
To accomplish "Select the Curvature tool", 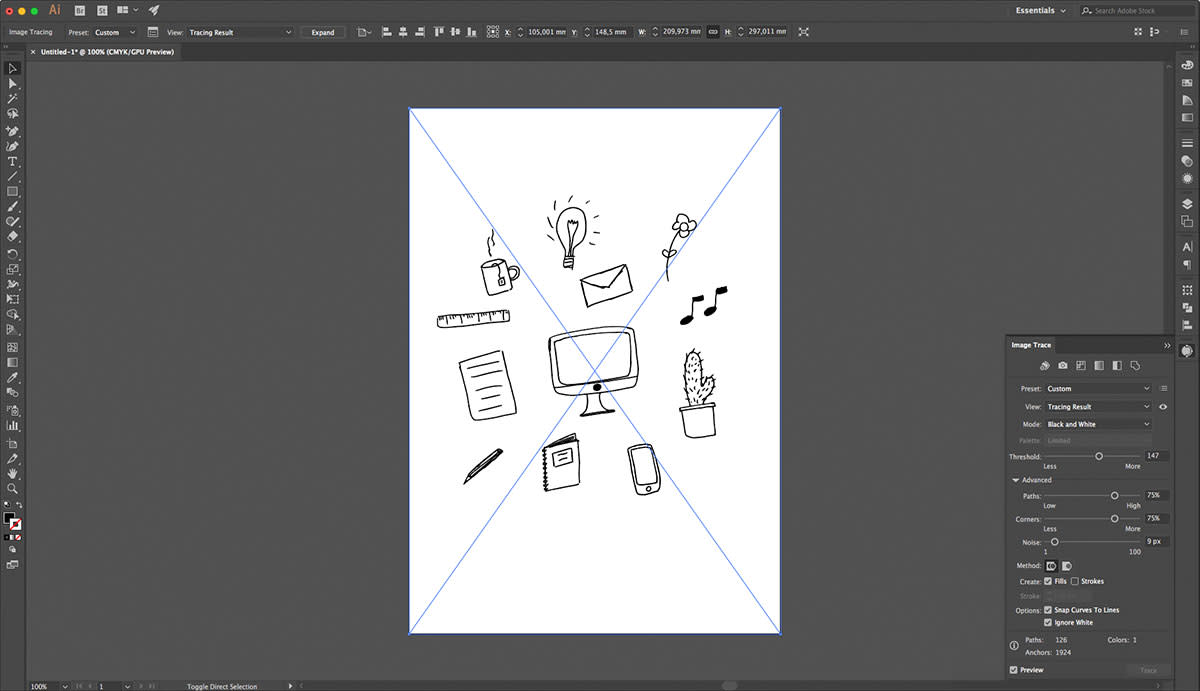I will point(13,146).
